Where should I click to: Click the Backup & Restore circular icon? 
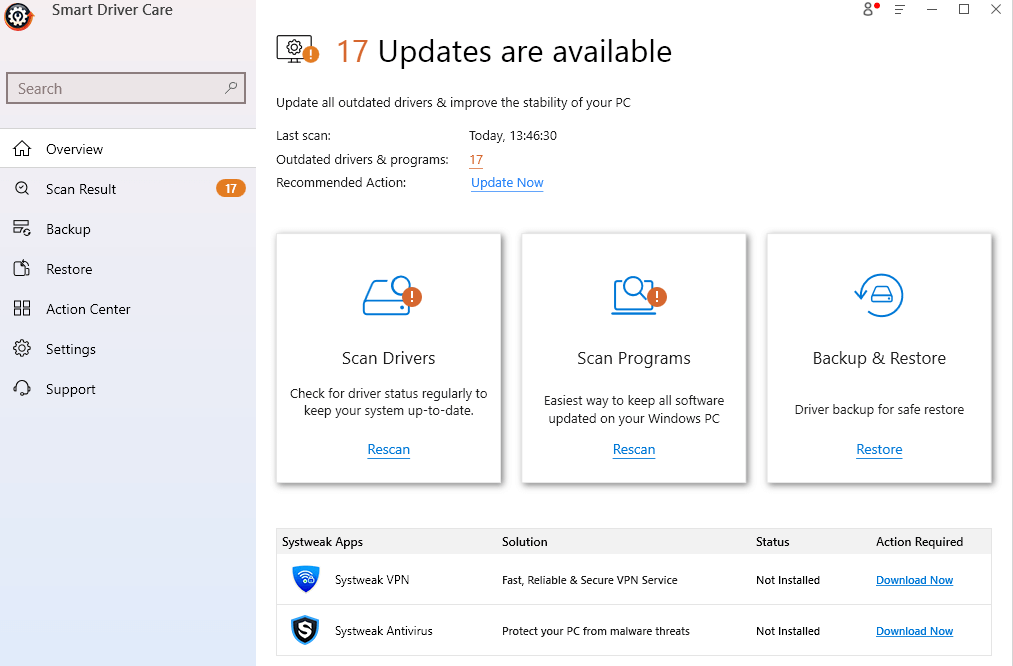point(879,296)
